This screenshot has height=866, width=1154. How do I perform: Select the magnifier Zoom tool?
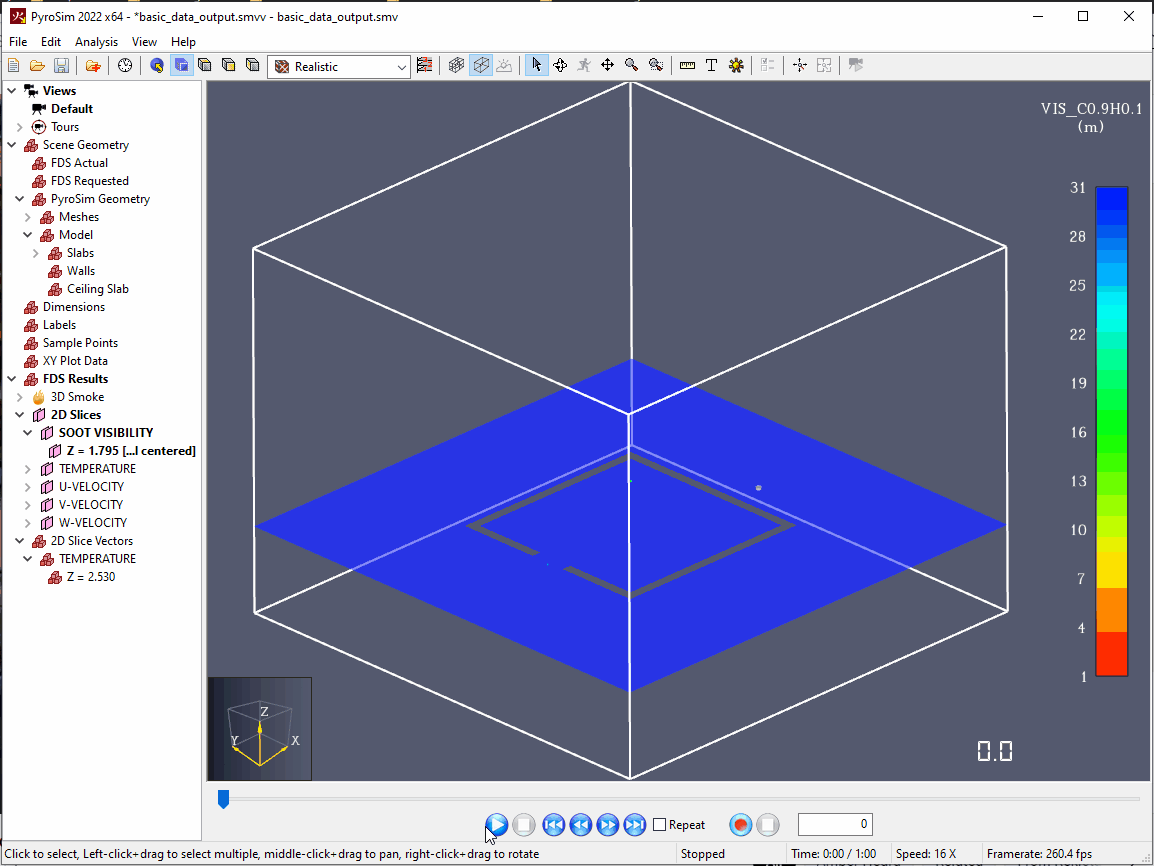631,65
